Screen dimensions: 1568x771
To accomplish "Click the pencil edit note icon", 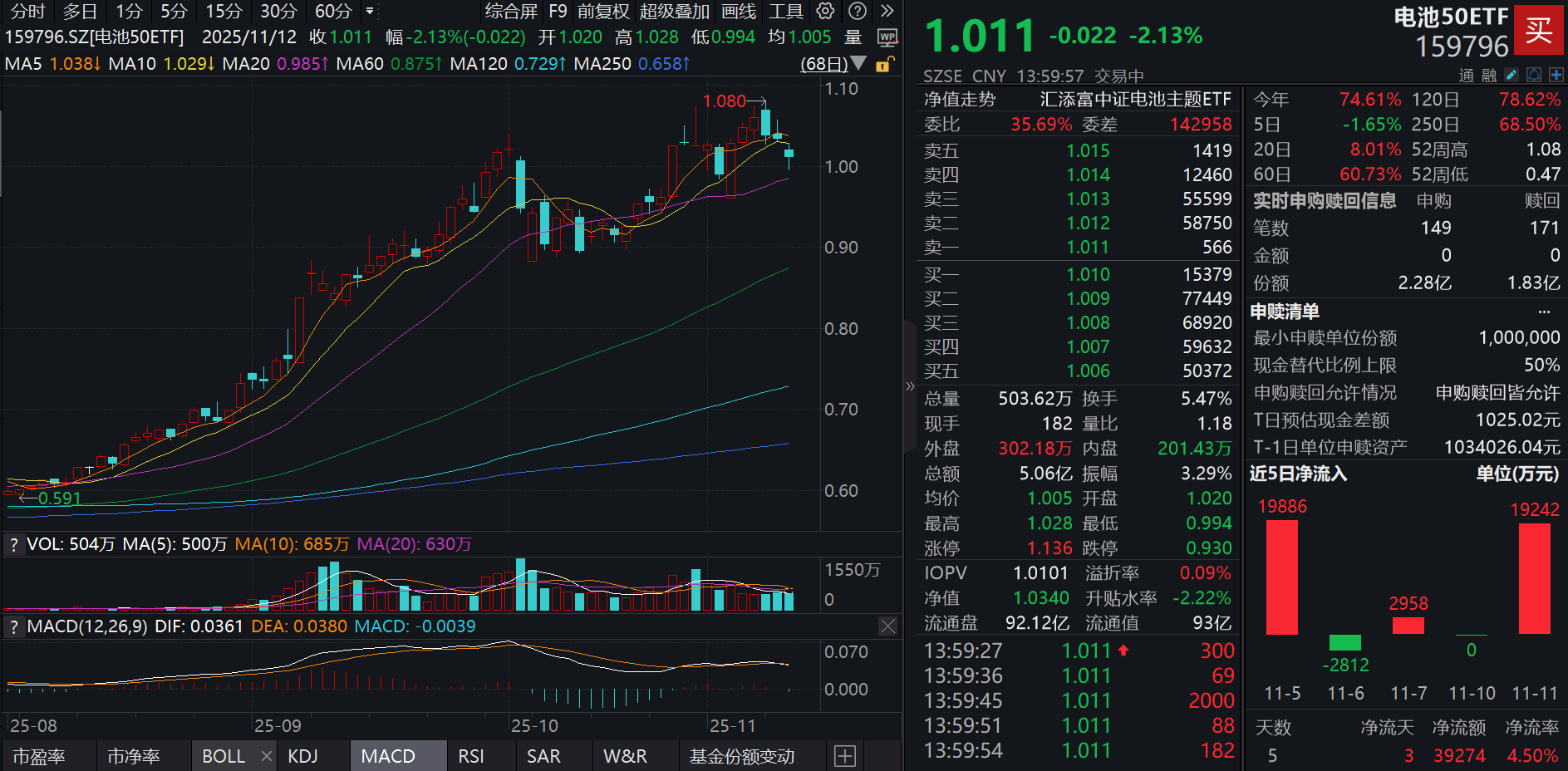I will click(x=1511, y=75).
